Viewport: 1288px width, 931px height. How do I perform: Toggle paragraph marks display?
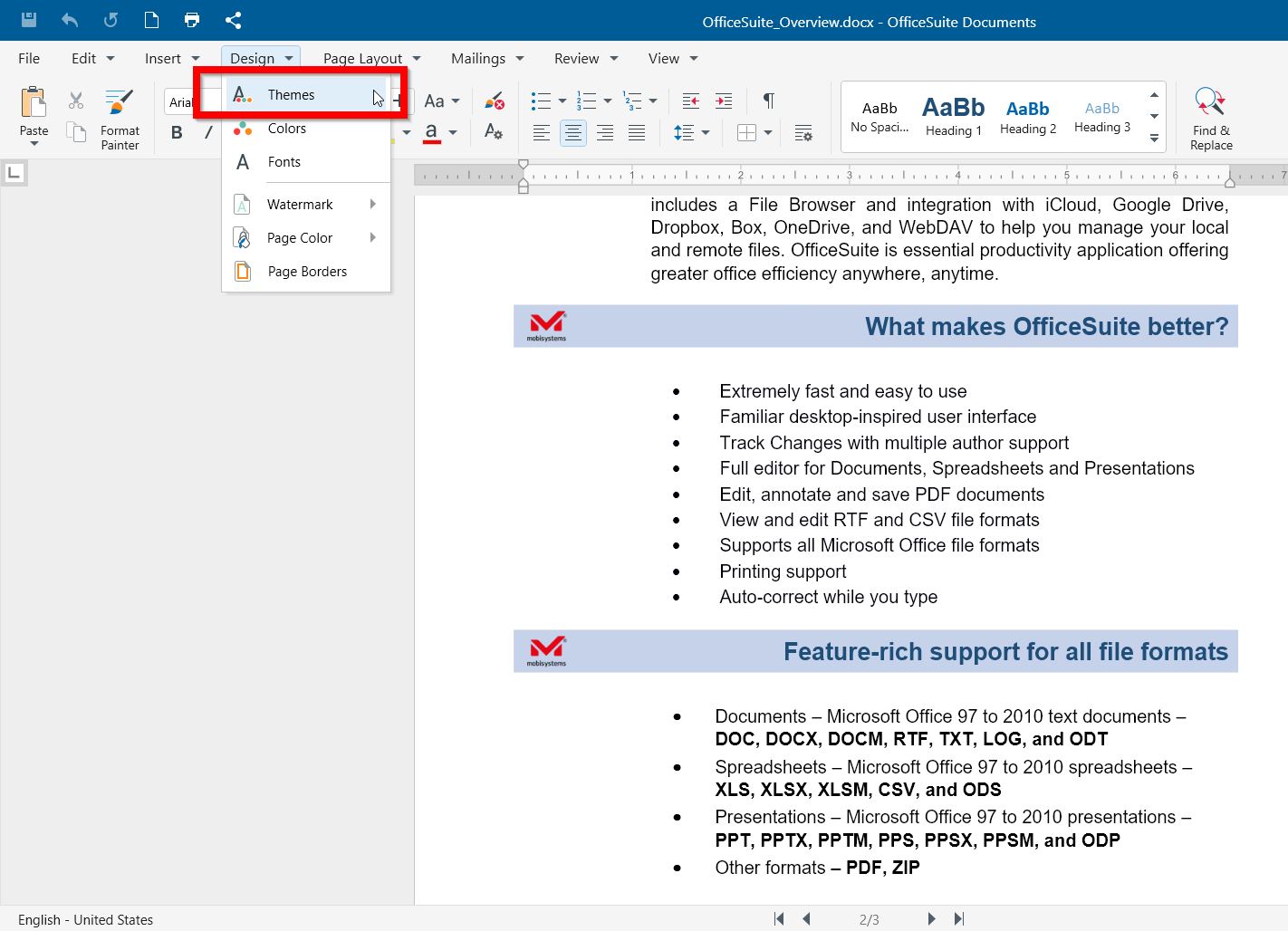click(768, 101)
